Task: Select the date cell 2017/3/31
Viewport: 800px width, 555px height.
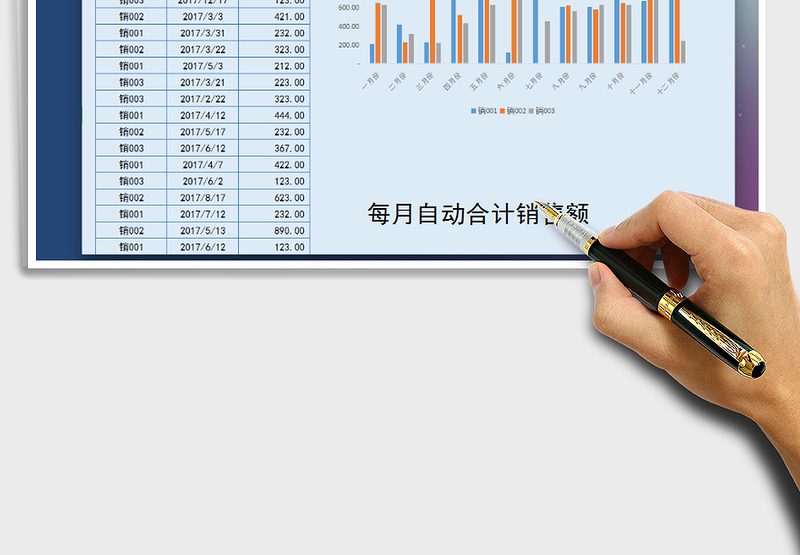Action: point(203,33)
